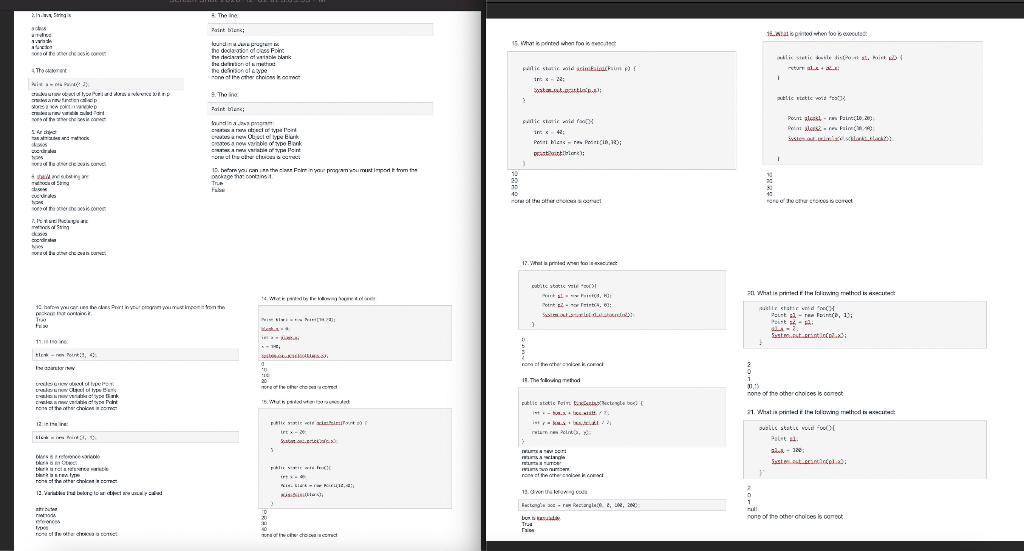Click the question 18 findCenter code block

622,417
